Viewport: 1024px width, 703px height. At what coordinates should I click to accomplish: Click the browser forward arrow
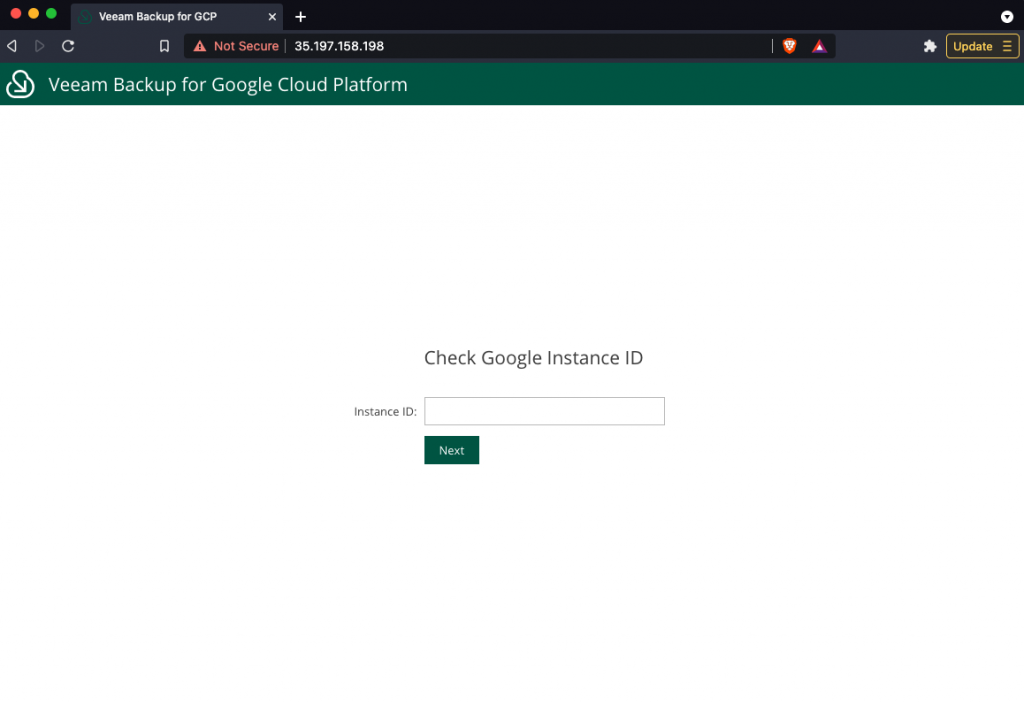click(x=39, y=46)
